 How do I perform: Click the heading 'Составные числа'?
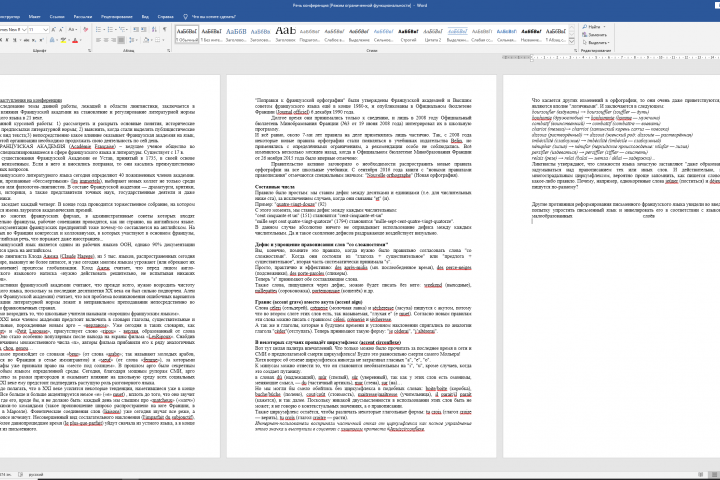275,187
